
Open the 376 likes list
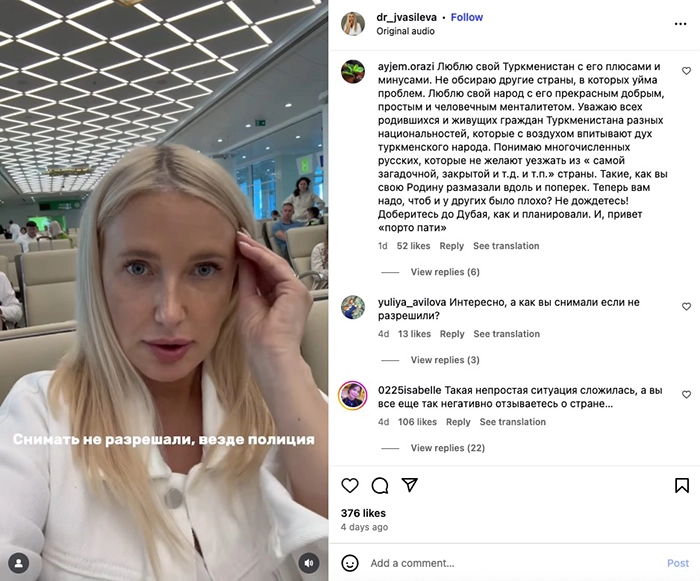(x=363, y=513)
